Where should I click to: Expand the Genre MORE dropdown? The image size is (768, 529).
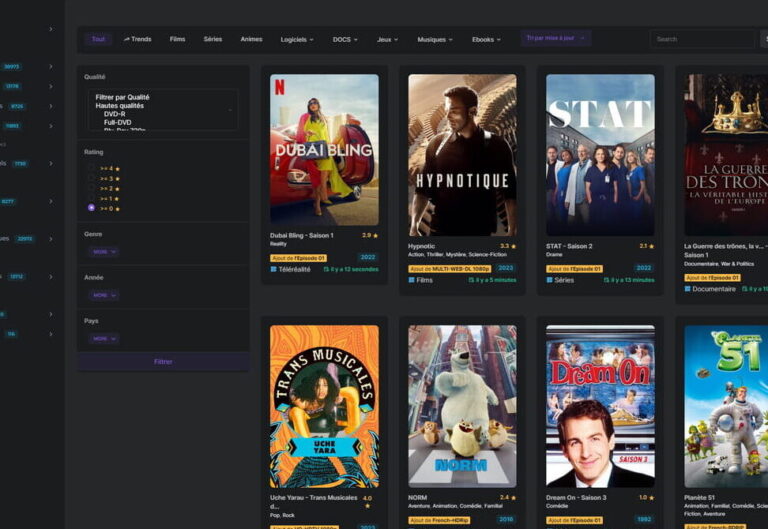click(x=103, y=252)
